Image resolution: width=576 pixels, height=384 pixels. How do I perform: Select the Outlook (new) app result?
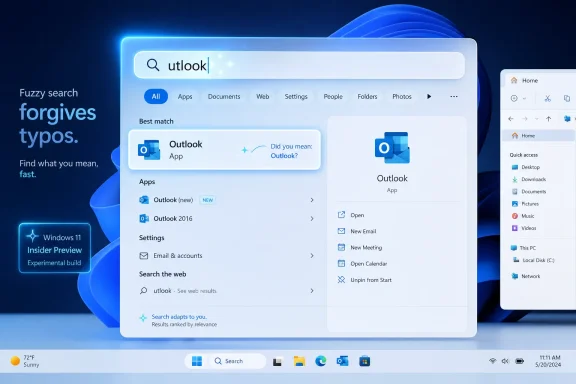coord(226,200)
